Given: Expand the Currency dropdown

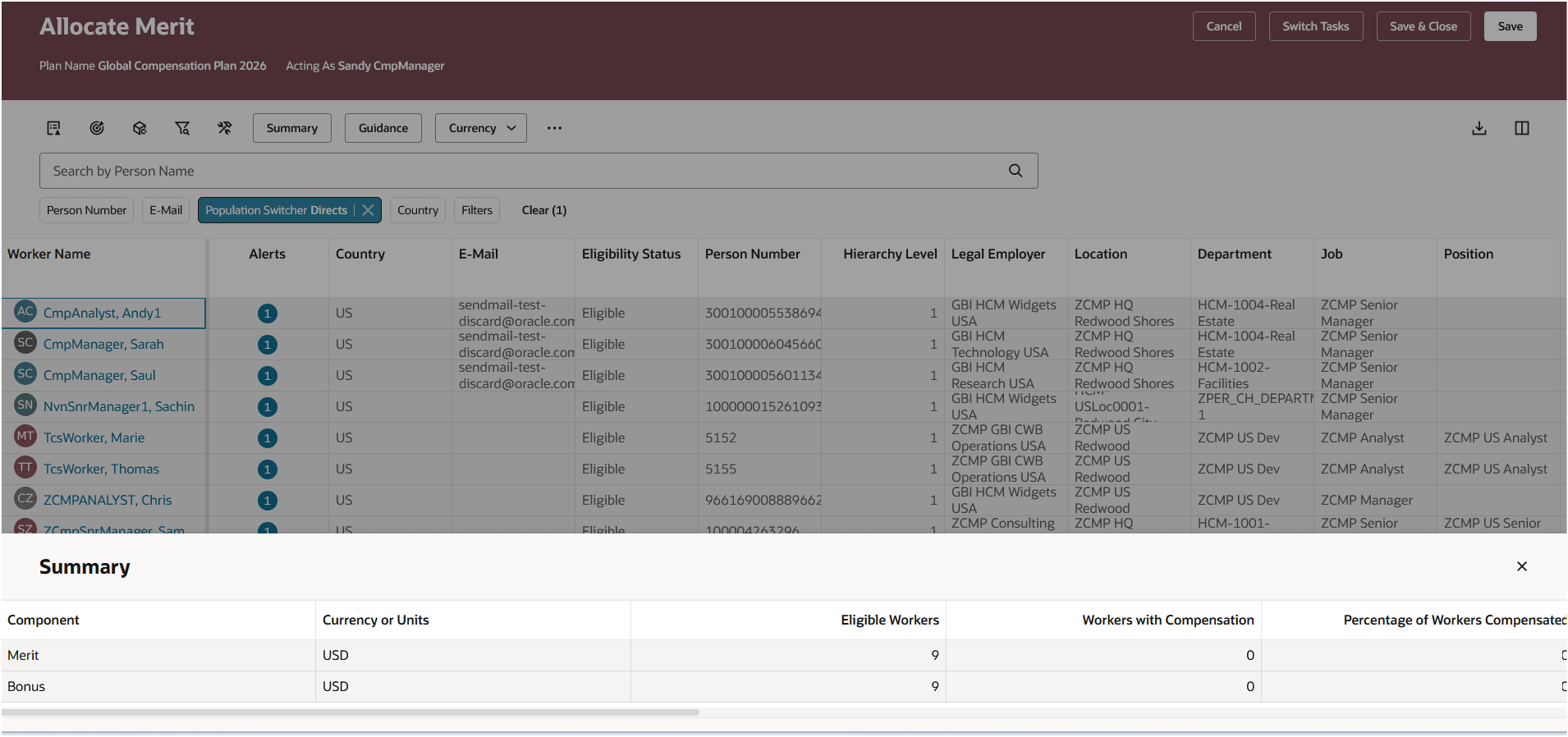Looking at the screenshot, I should pyautogui.click(x=481, y=128).
